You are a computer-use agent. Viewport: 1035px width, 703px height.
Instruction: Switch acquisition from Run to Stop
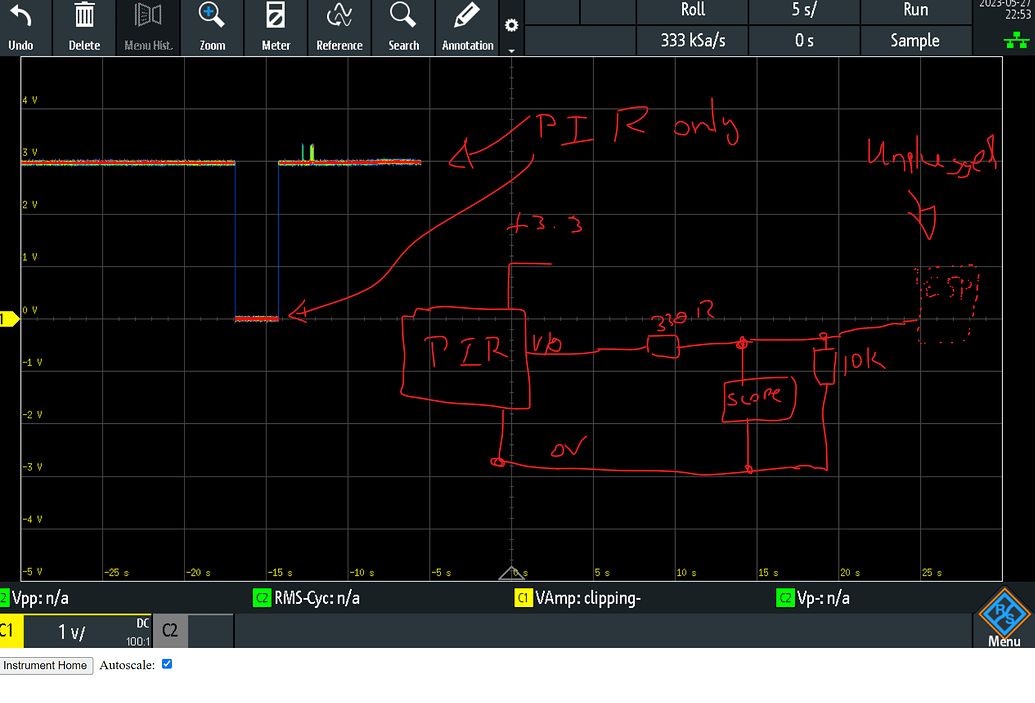pyautogui.click(x=916, y=11)
